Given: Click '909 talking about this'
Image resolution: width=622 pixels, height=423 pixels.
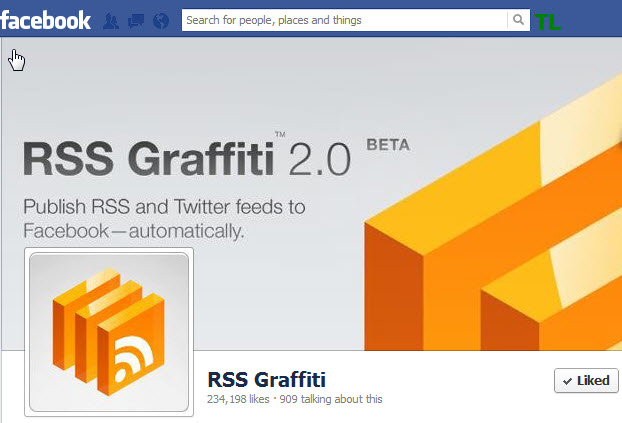Looking at the screenshot, I should coord(331,399).
